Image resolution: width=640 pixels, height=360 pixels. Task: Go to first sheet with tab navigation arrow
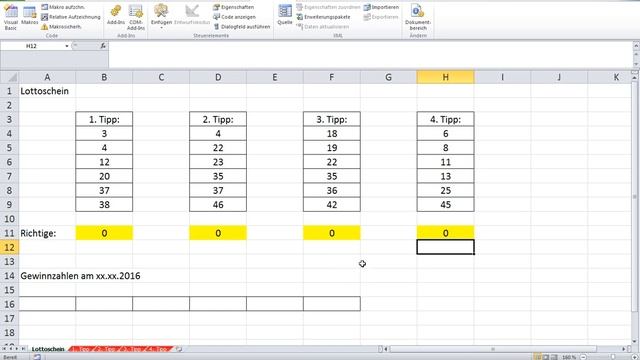pyautogui.click(x=4, y=349)
